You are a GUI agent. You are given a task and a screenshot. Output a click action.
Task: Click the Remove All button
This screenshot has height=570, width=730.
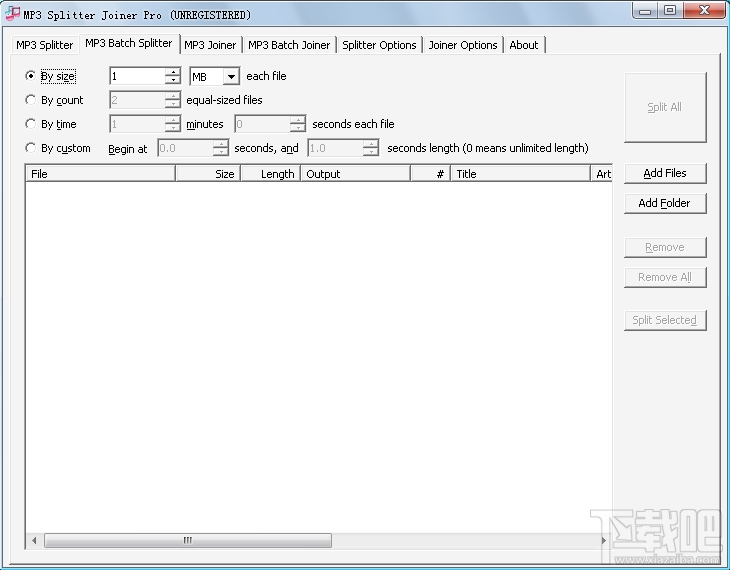(665, 277)
